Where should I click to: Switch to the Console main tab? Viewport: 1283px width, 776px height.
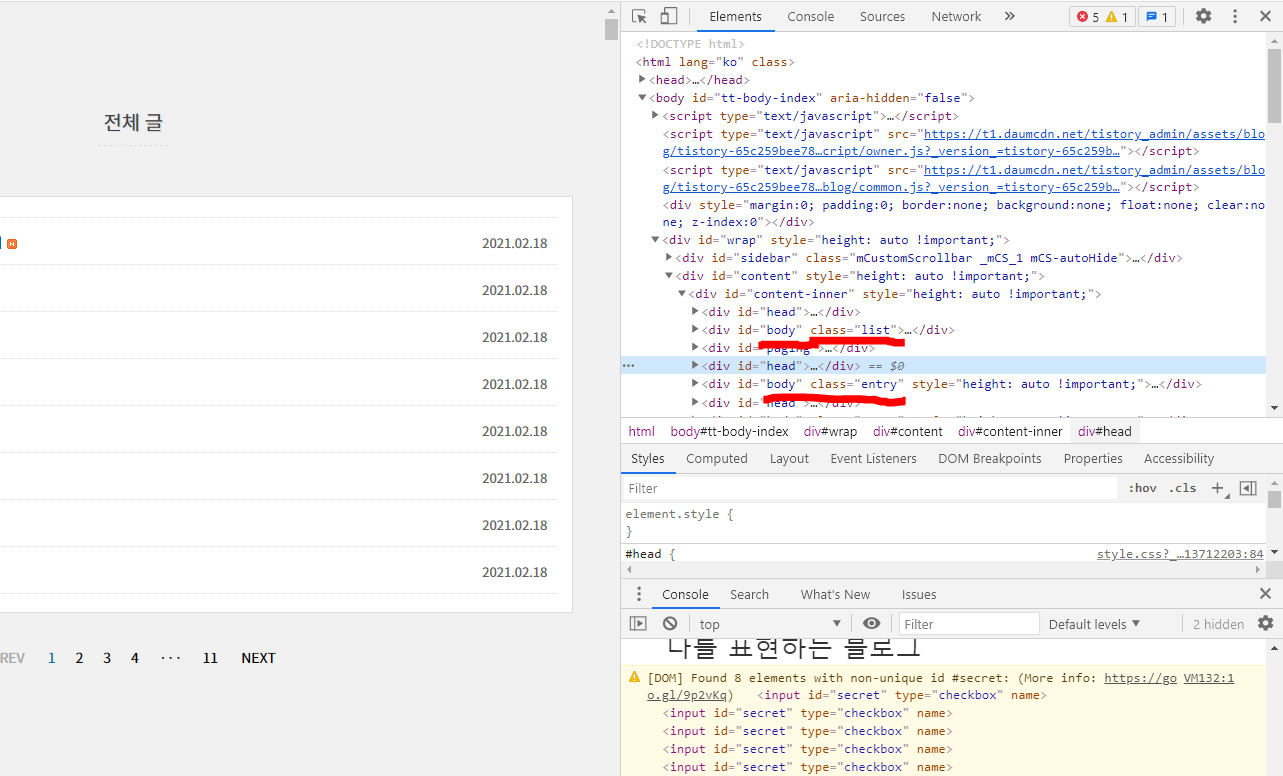pos(810,16)
